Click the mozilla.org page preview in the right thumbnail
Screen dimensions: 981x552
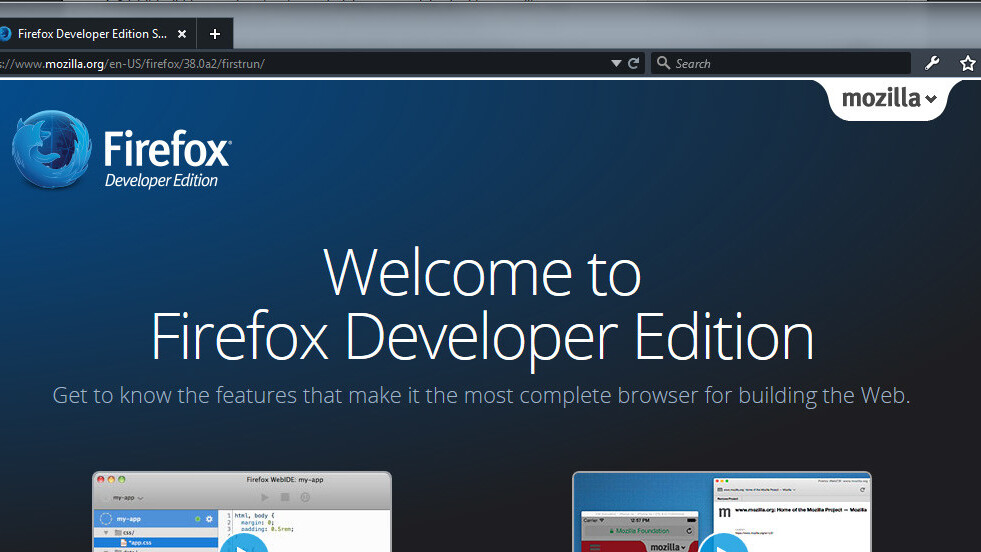point(790,515)
